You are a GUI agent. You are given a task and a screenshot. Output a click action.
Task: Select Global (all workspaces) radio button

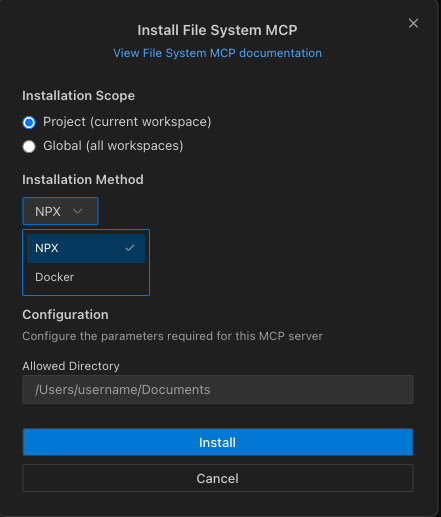tap(29, 146)
